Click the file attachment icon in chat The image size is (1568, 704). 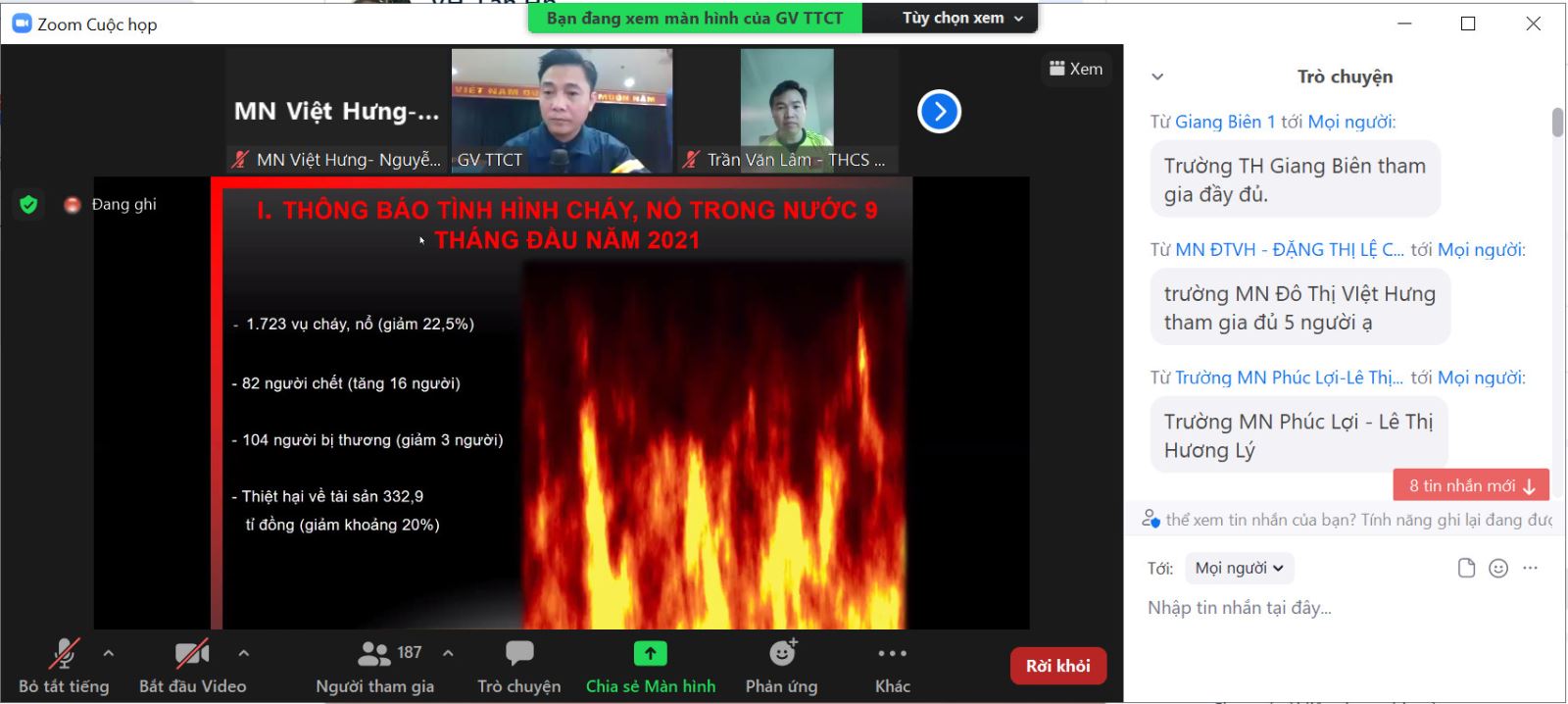click(1466, 568)
